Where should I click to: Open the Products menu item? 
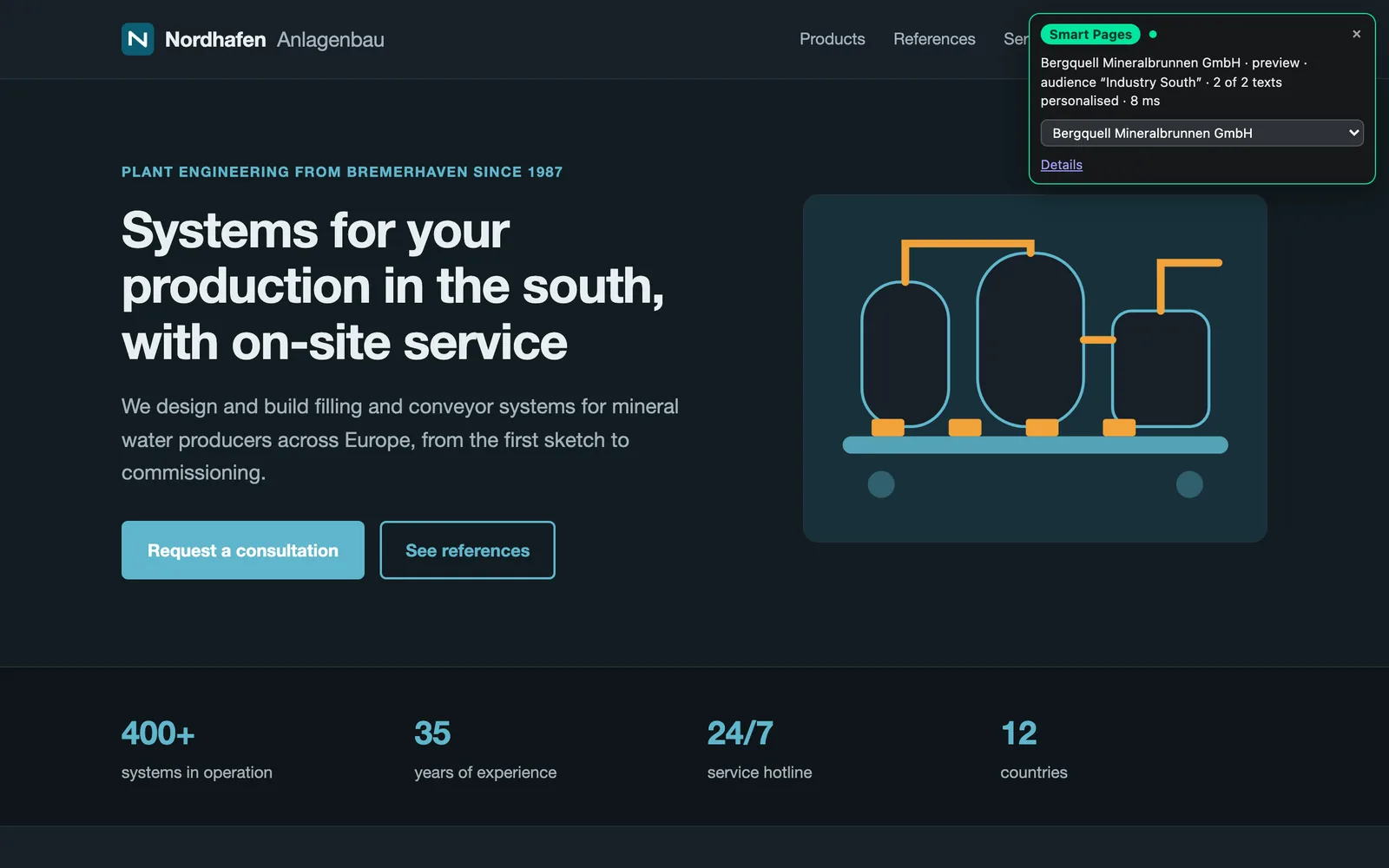[x=832, y=39]
